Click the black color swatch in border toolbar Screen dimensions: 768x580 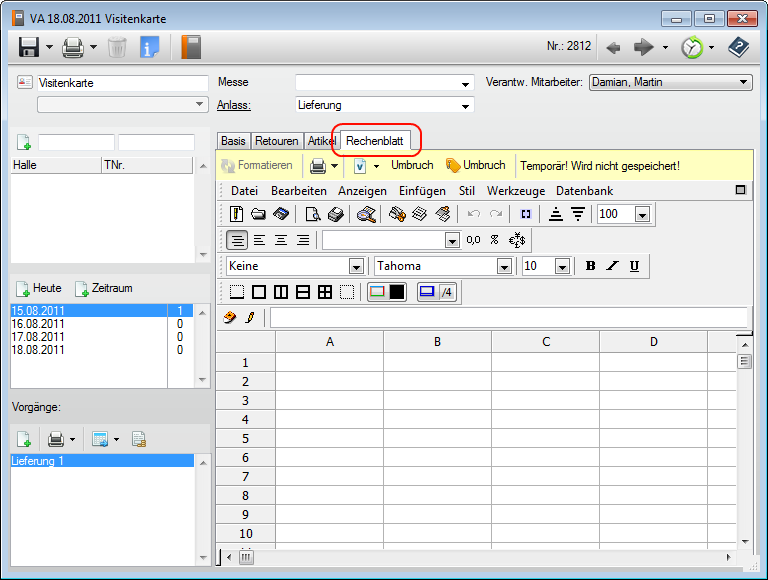point(397,292)
